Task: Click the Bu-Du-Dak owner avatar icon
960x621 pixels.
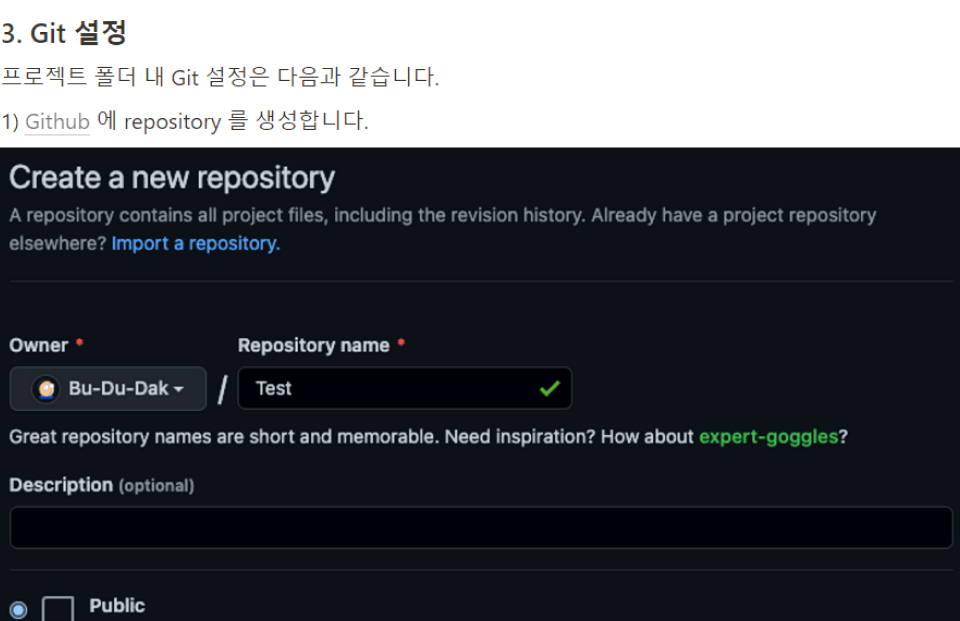Action: 46,389
